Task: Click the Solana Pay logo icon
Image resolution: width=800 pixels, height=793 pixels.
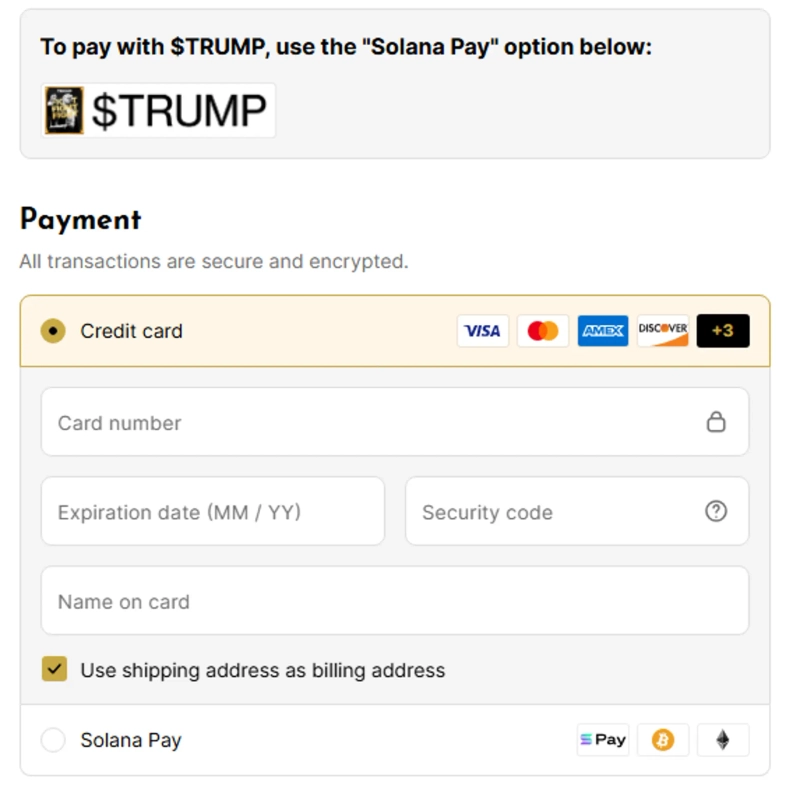Action: click(x=603, y=740)
